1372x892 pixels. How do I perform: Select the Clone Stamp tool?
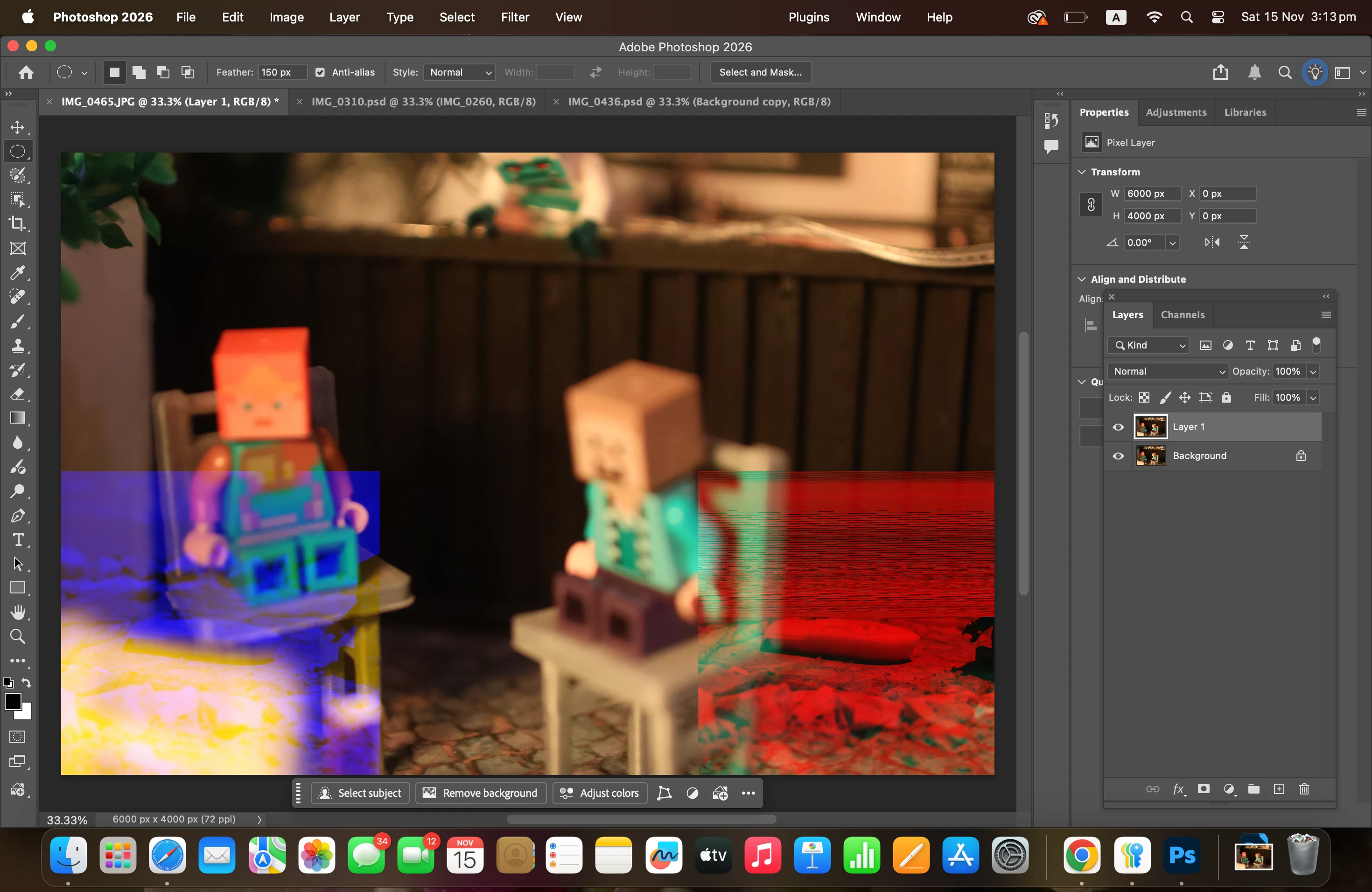tap(18, 346)
